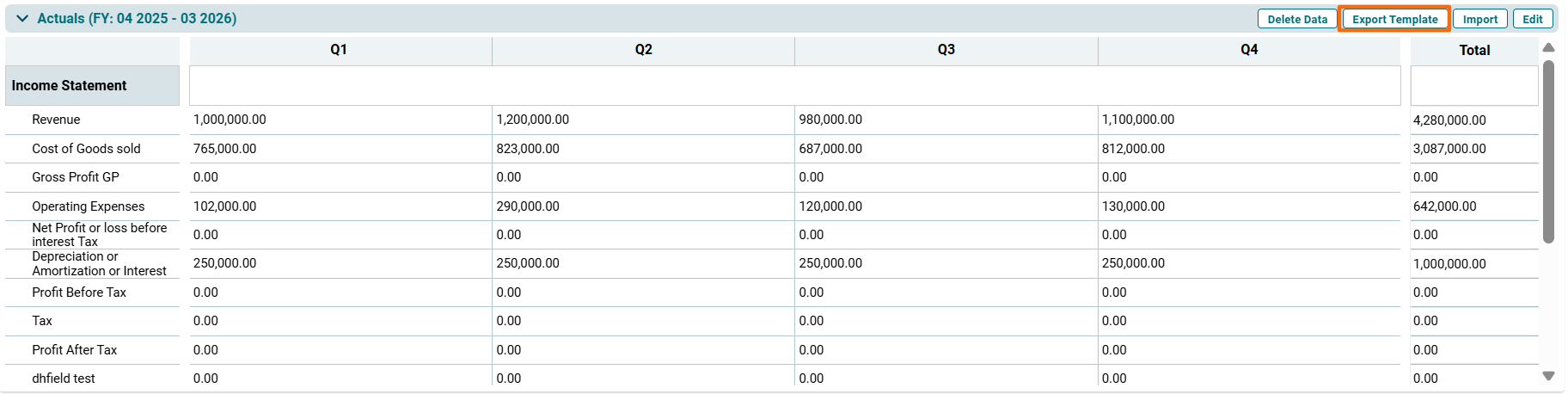The height and width of the screenshot is (394, 1568).
Task: Click the Import button
Action: pyautogui.click(x=1479, y=19)
